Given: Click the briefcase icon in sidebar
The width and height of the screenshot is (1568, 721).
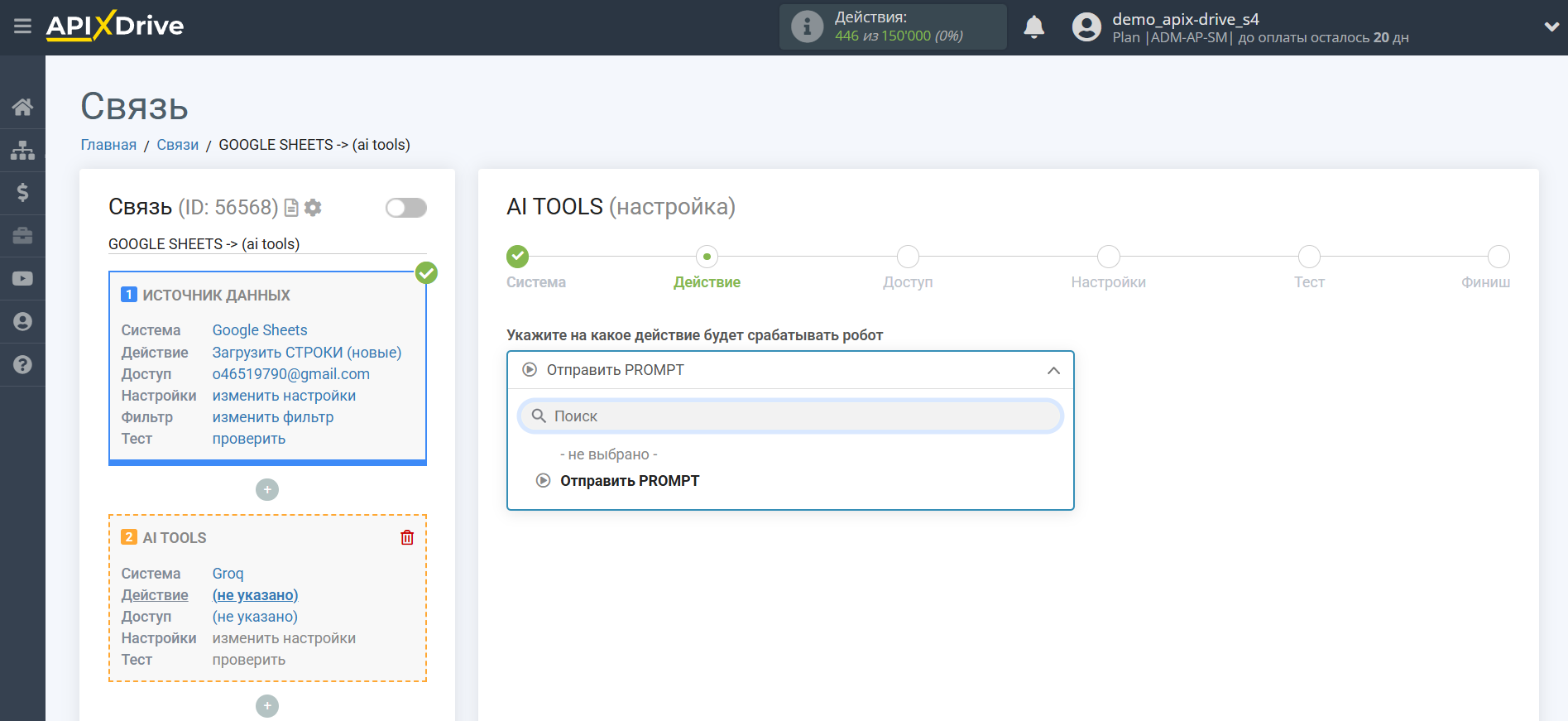Looking at the screenshot, I should tap(22, 236).
